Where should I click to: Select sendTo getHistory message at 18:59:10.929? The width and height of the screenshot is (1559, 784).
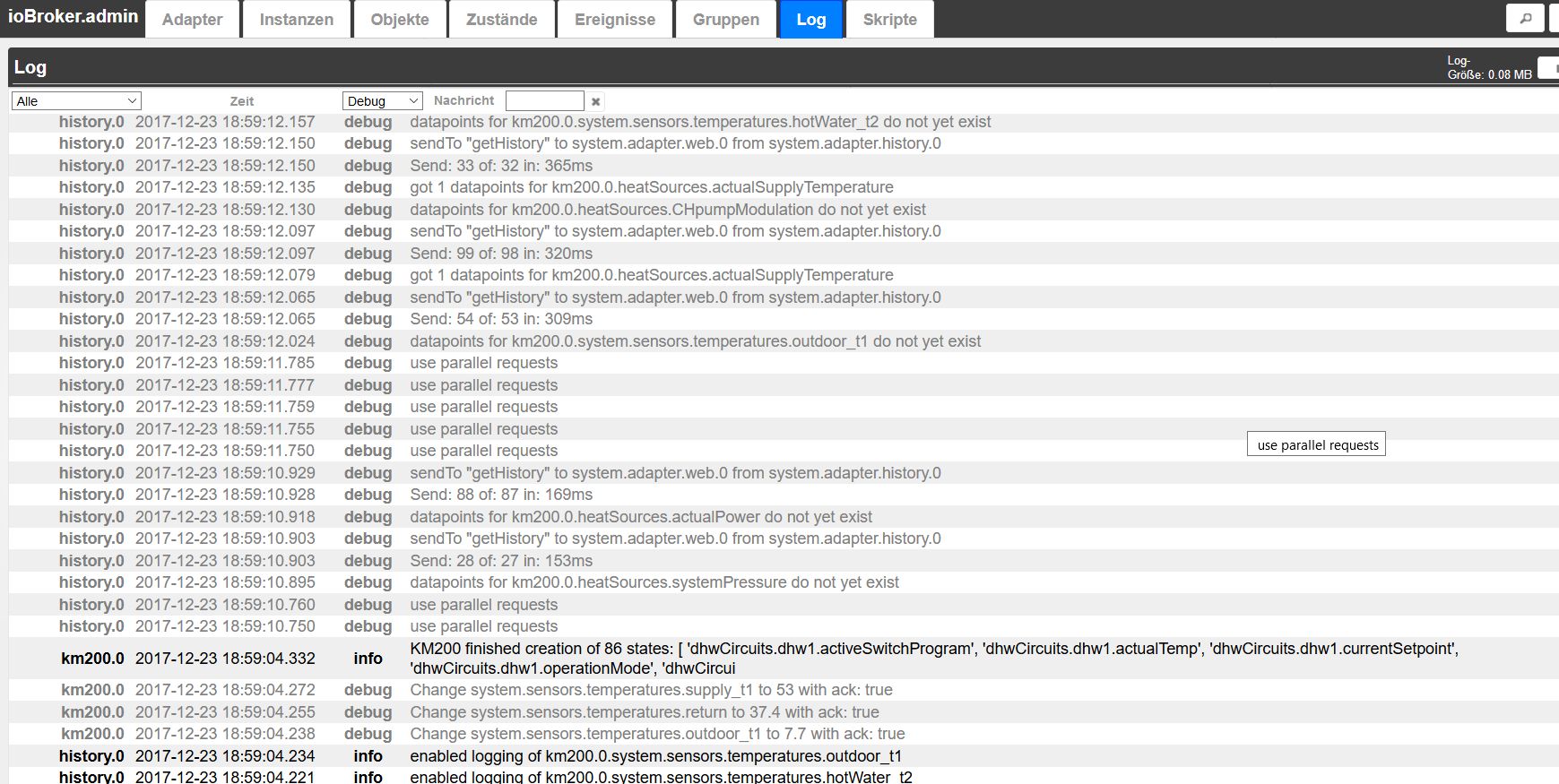675,473
